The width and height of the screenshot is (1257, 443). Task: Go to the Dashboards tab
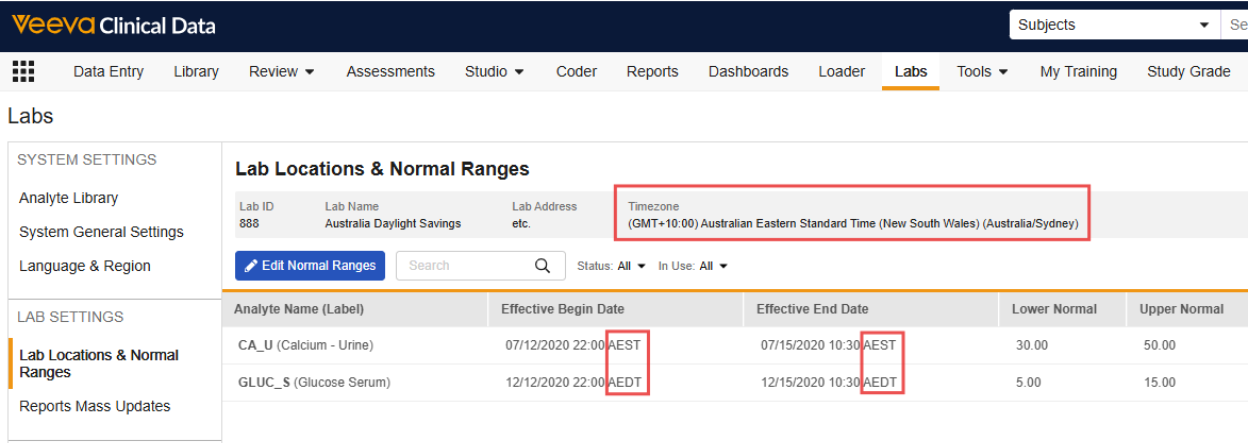coord(748,71)
